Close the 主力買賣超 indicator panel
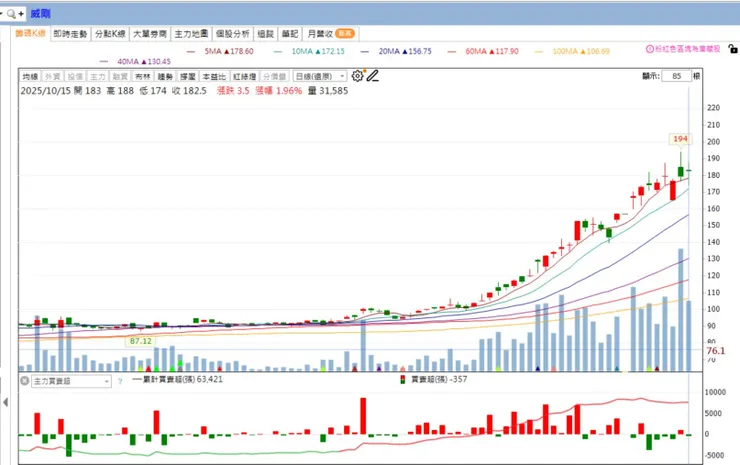The height and width of the screenshot is (465, 740). pos(25,380)
